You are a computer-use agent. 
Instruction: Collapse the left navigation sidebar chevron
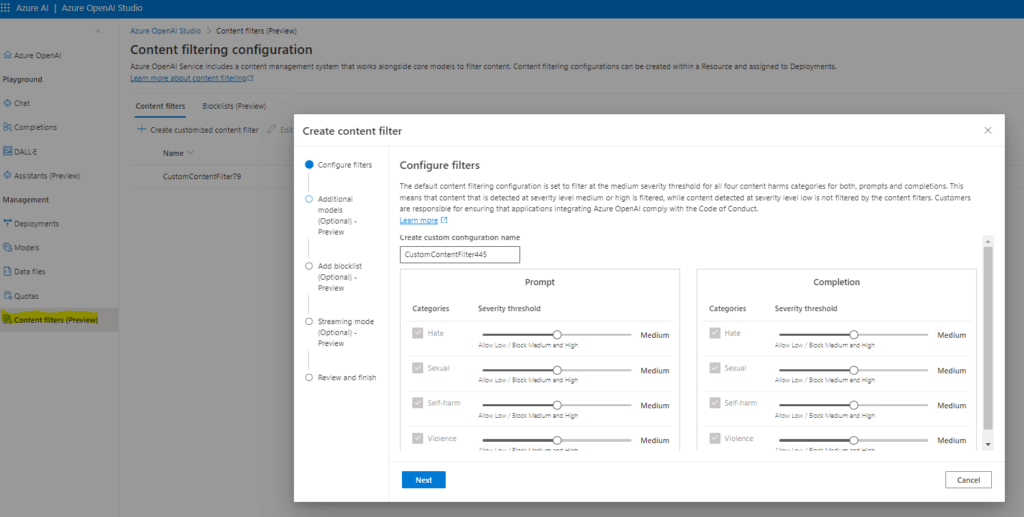click(98, 32)
